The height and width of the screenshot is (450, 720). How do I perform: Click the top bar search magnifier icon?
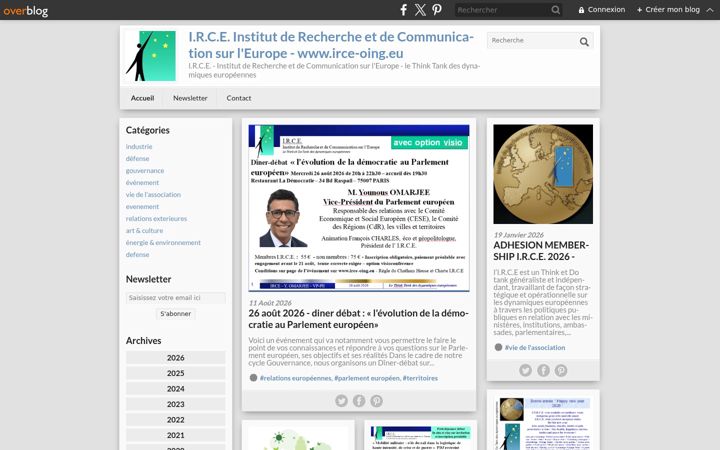point(556,10)
